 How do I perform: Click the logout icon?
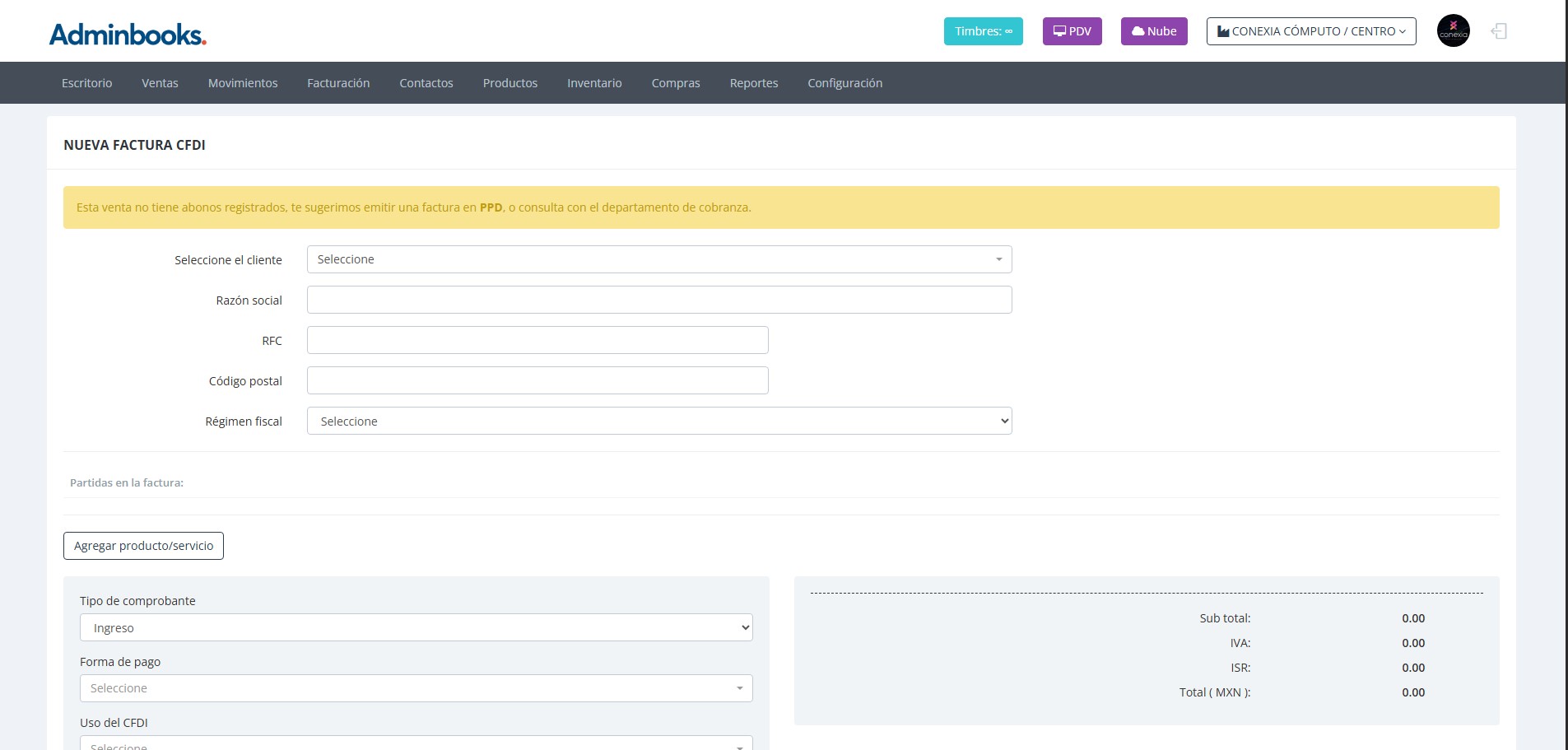(x=1499, y=31)
